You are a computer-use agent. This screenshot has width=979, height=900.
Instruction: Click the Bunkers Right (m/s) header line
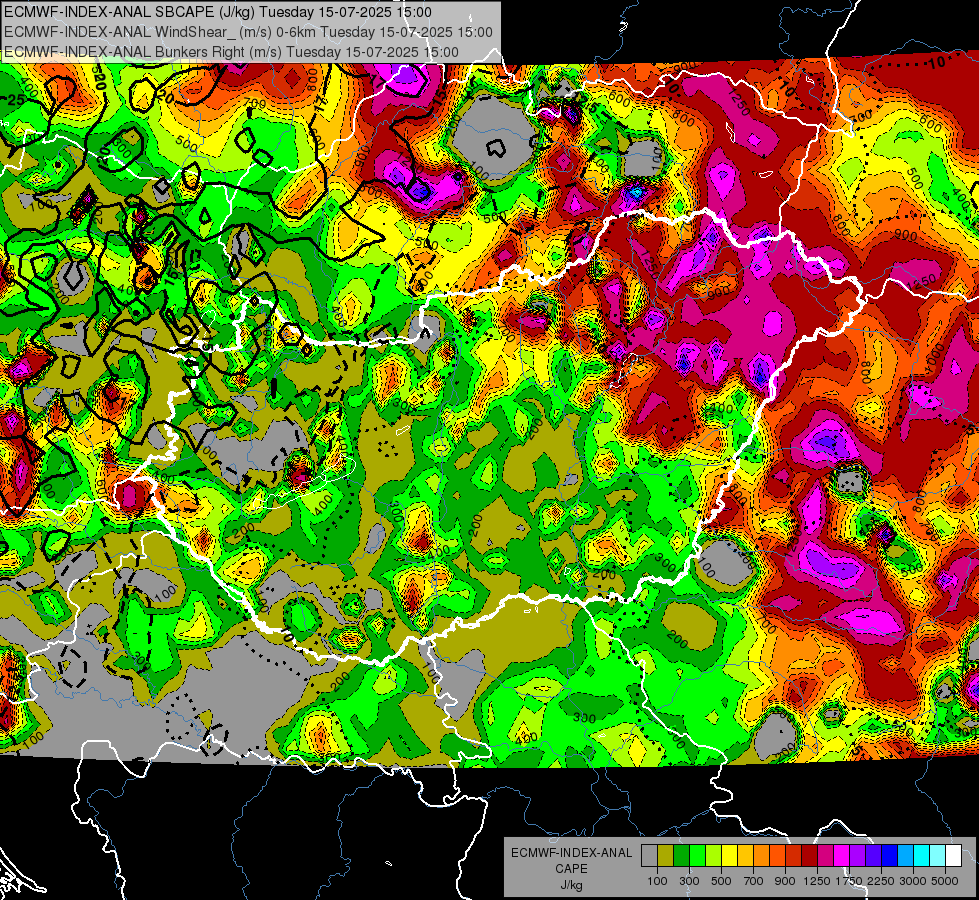coord(231,52)
